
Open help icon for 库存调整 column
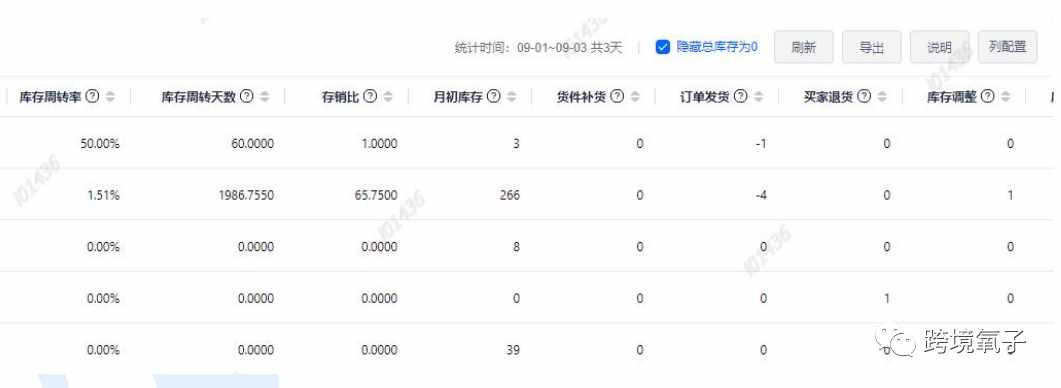coord(988,97)
